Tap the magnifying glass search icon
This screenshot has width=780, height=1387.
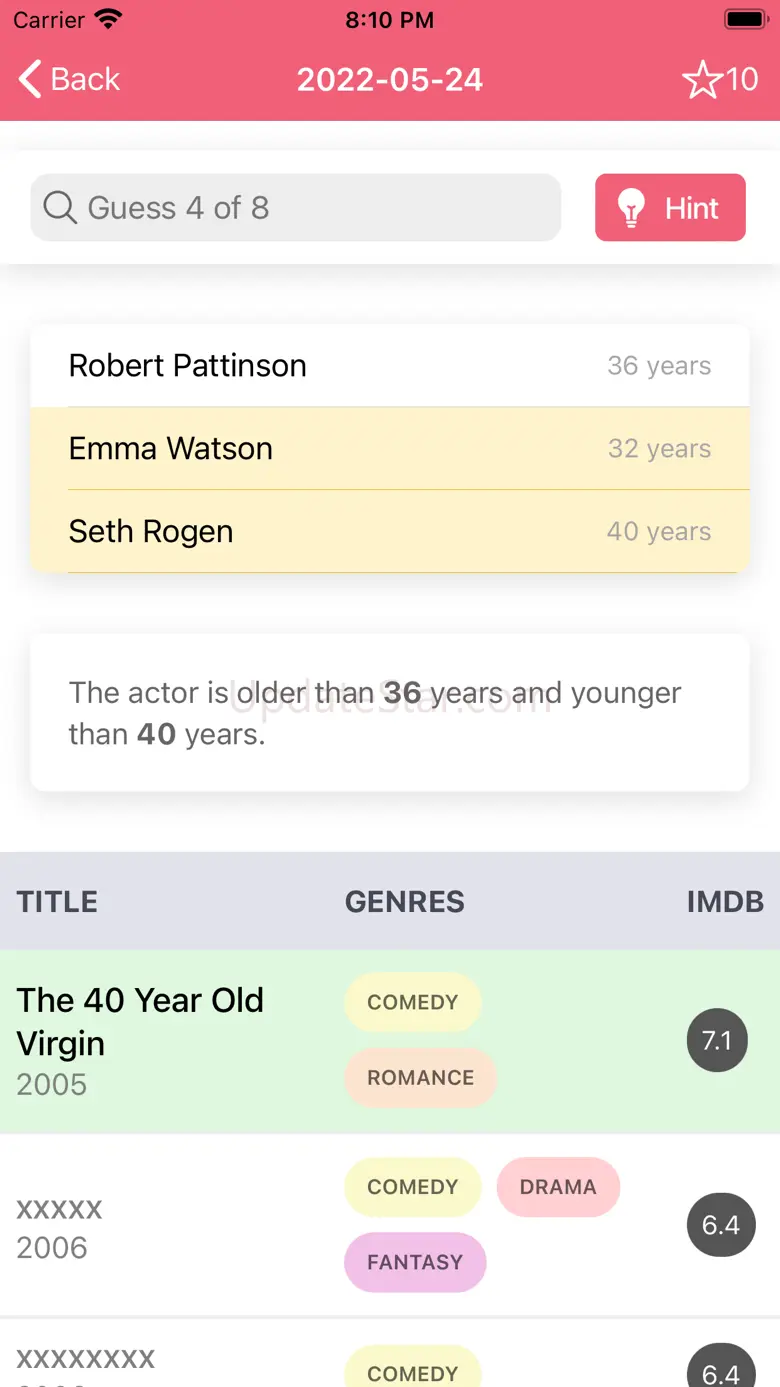tap(60, 208)
